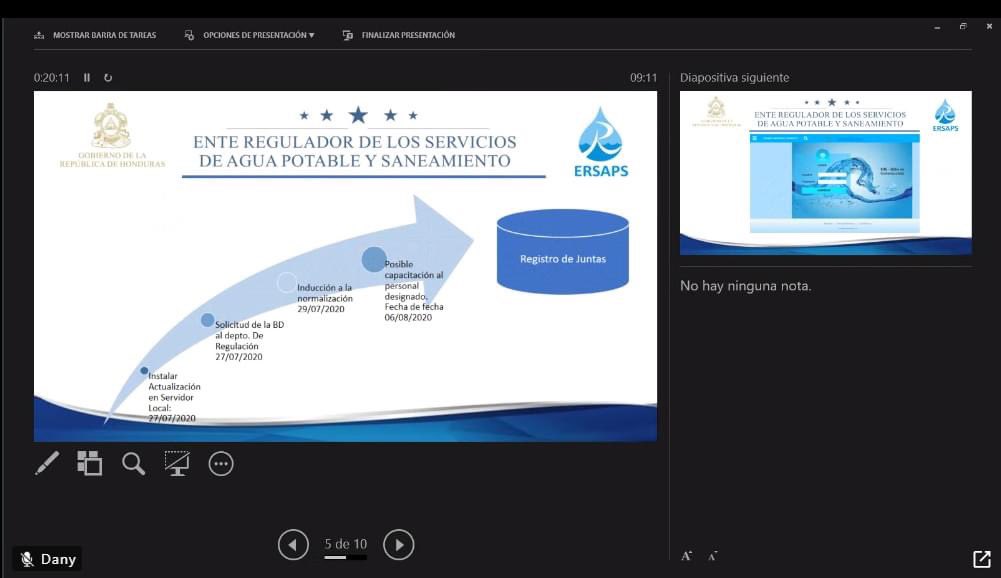This screenshot has width=1001, height=578.
Task: Close the presenter view window
Action: pos(989,26)
